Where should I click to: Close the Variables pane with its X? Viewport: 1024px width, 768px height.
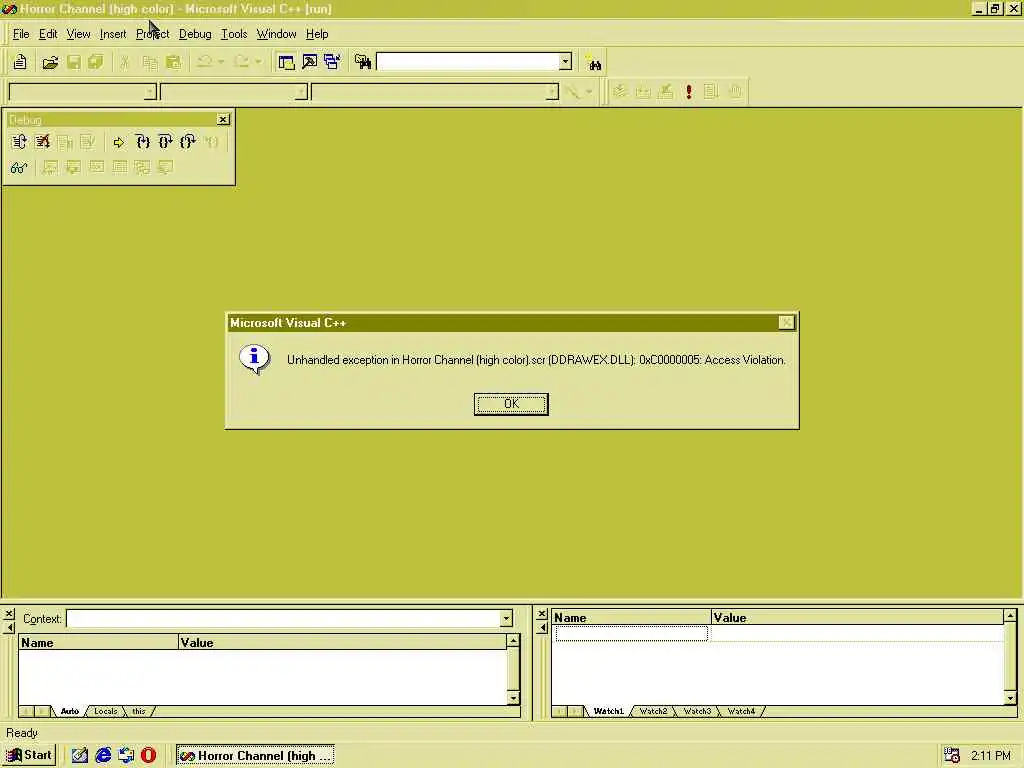pos(8,614)
